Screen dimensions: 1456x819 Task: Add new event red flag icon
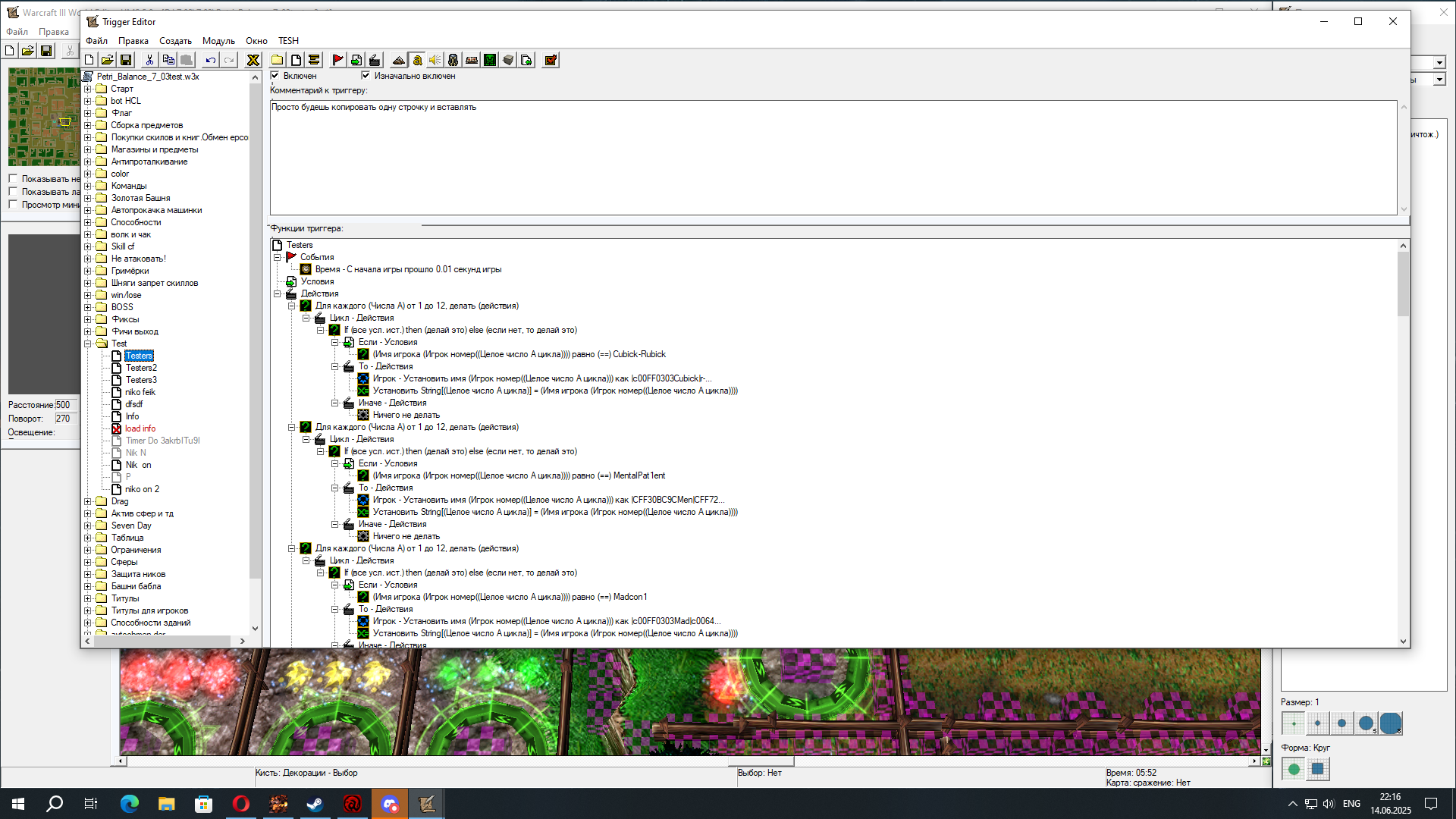338,60
